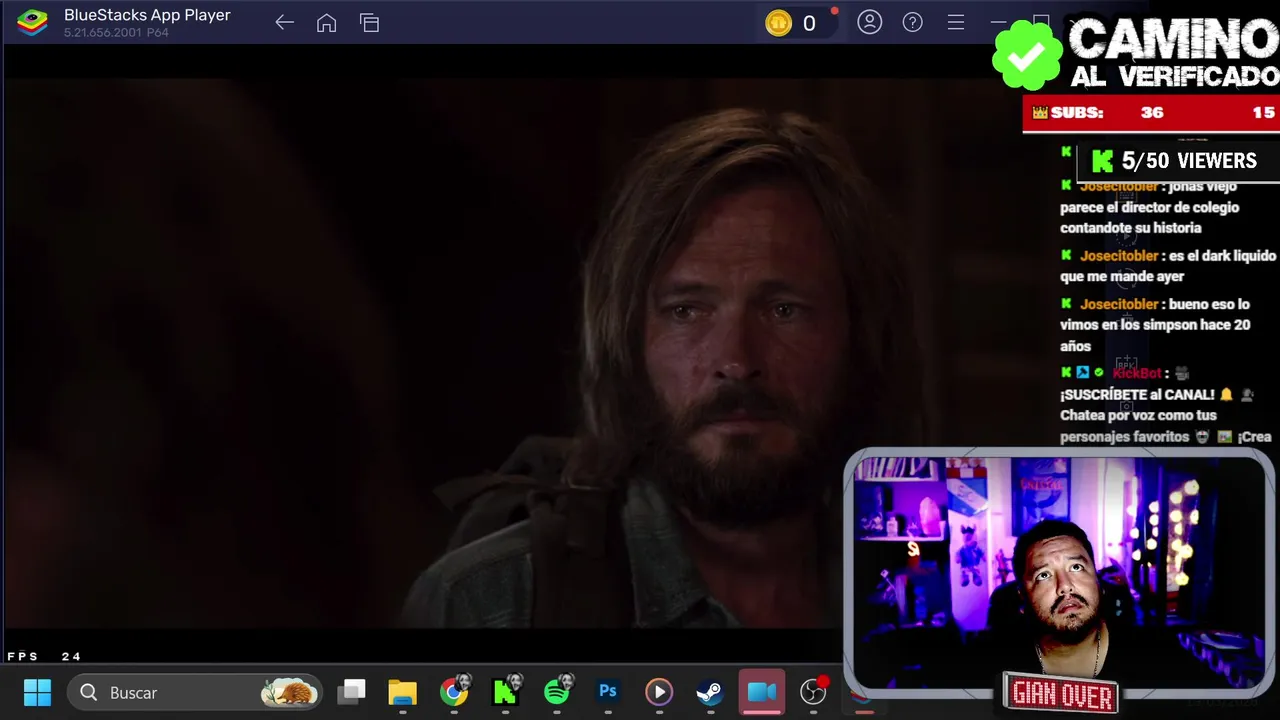This screenshot has width=1280, height=720.
Task: Click the 'simpson hace 20 años' message
Action: coord(1155,325)
